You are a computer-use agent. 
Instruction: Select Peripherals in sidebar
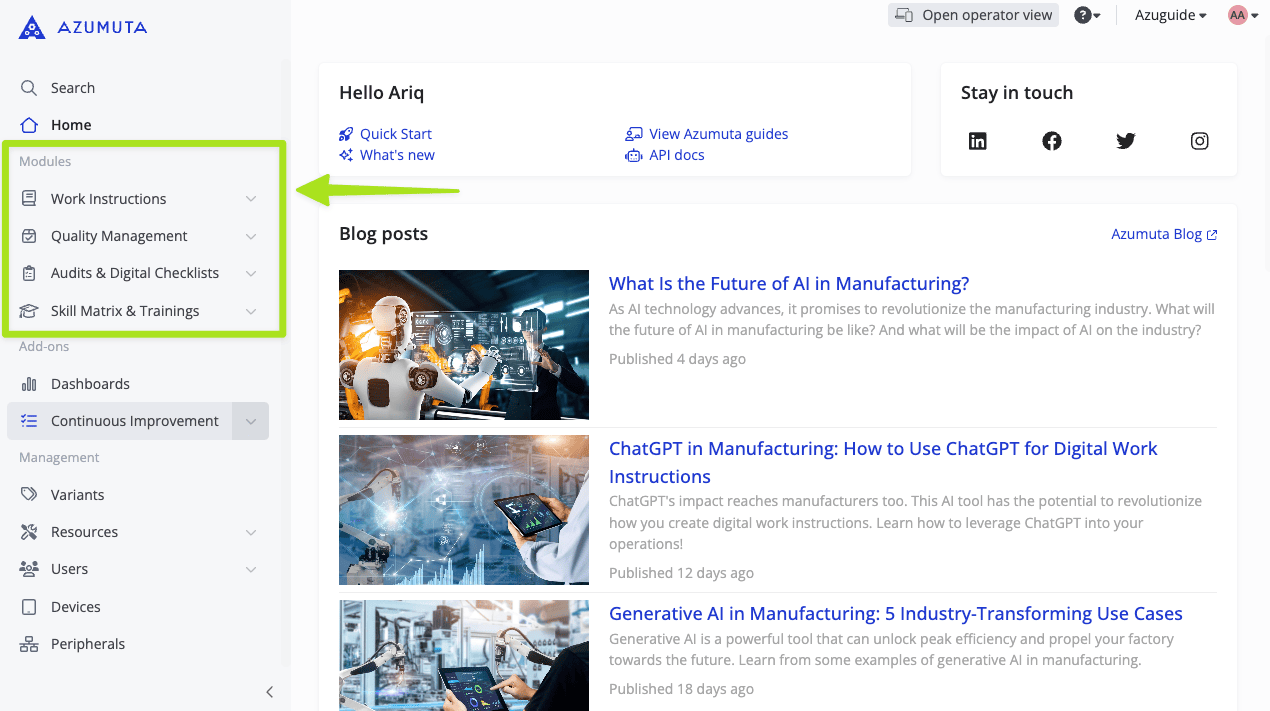point(87,644)
